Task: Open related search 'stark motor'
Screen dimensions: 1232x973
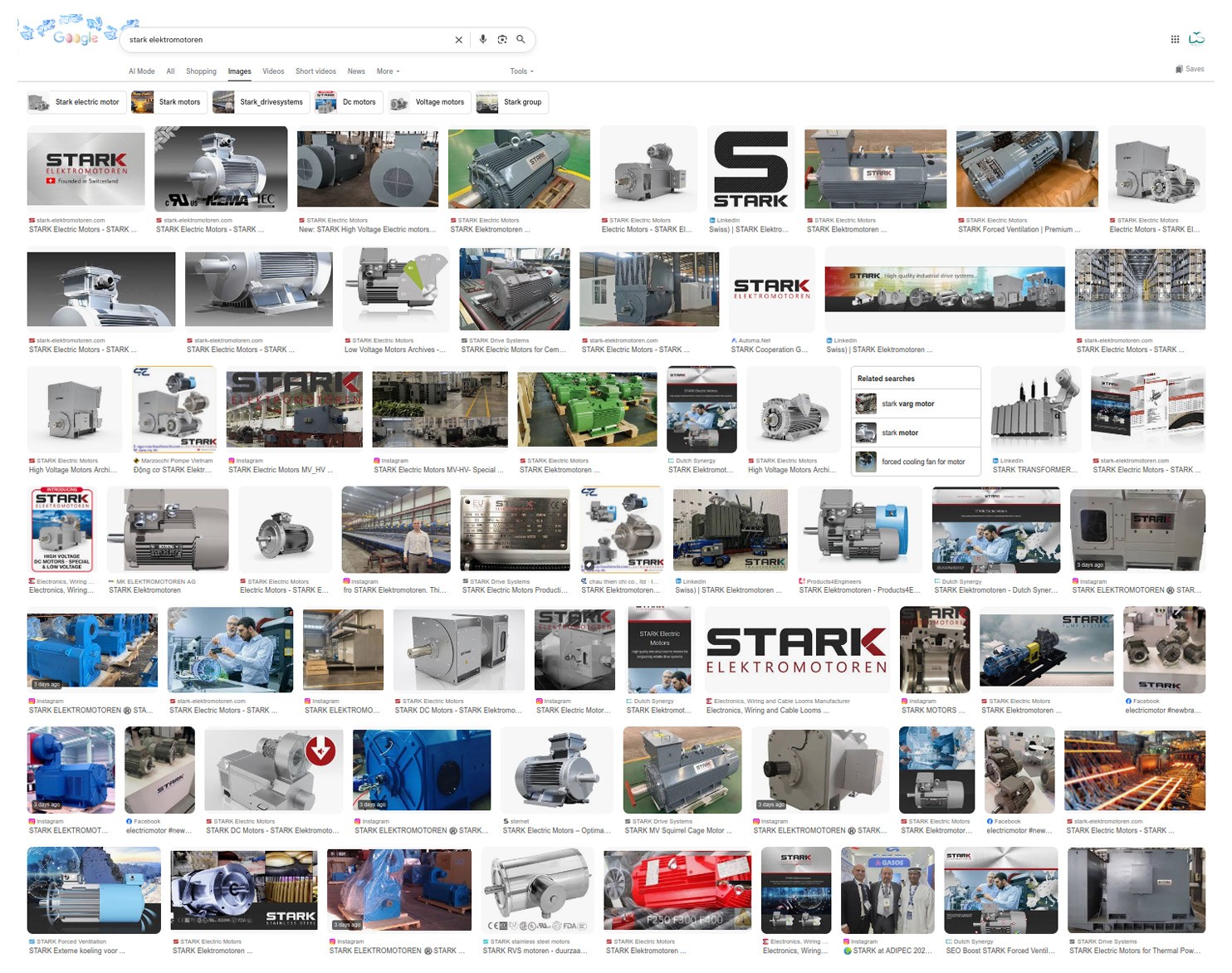Action: click(916, 433)
